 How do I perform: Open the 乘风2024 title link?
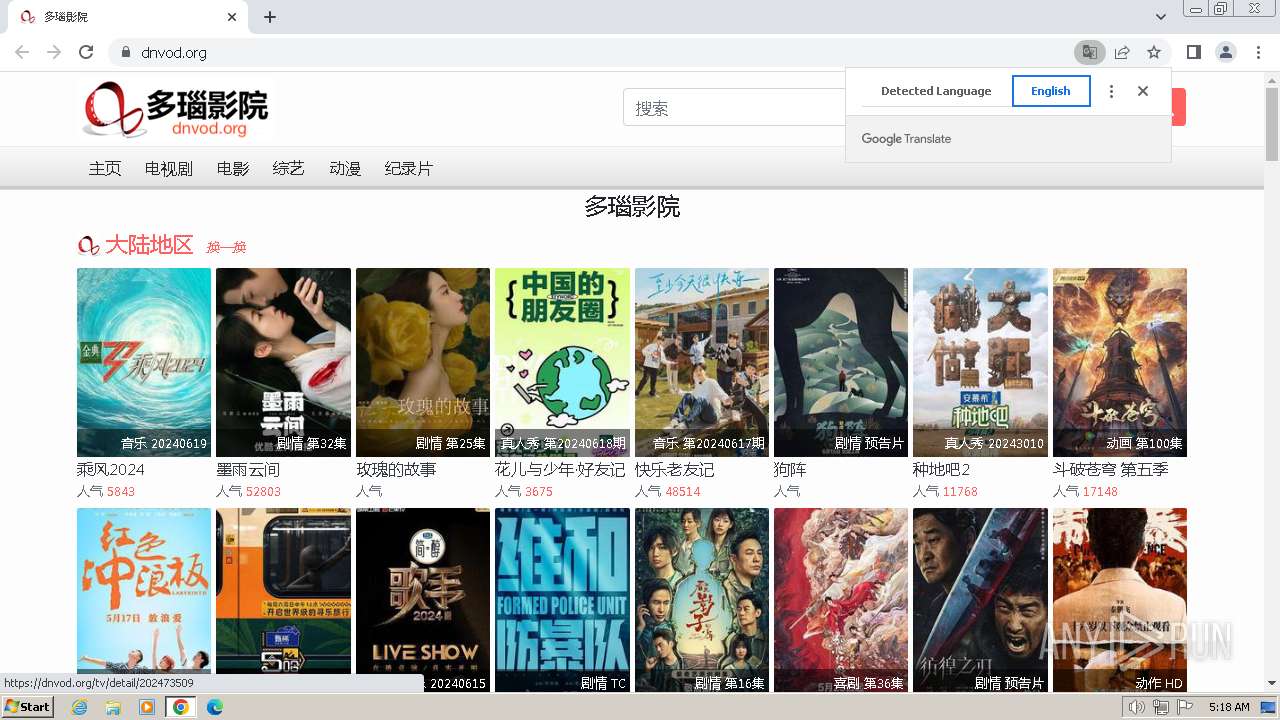tap(111, 470)
